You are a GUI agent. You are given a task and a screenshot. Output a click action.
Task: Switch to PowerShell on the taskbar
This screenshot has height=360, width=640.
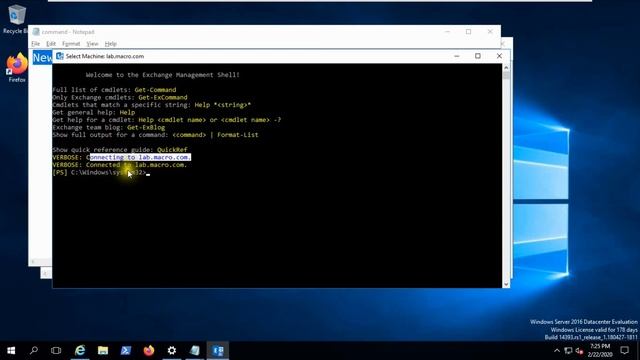(x=126, y=351)
